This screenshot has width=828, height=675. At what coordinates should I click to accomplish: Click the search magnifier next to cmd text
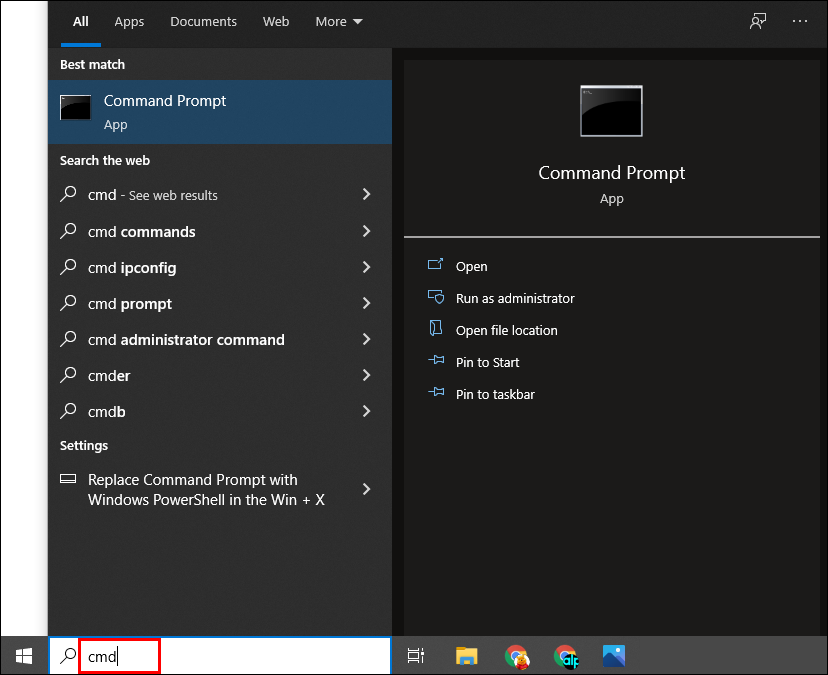68,655
